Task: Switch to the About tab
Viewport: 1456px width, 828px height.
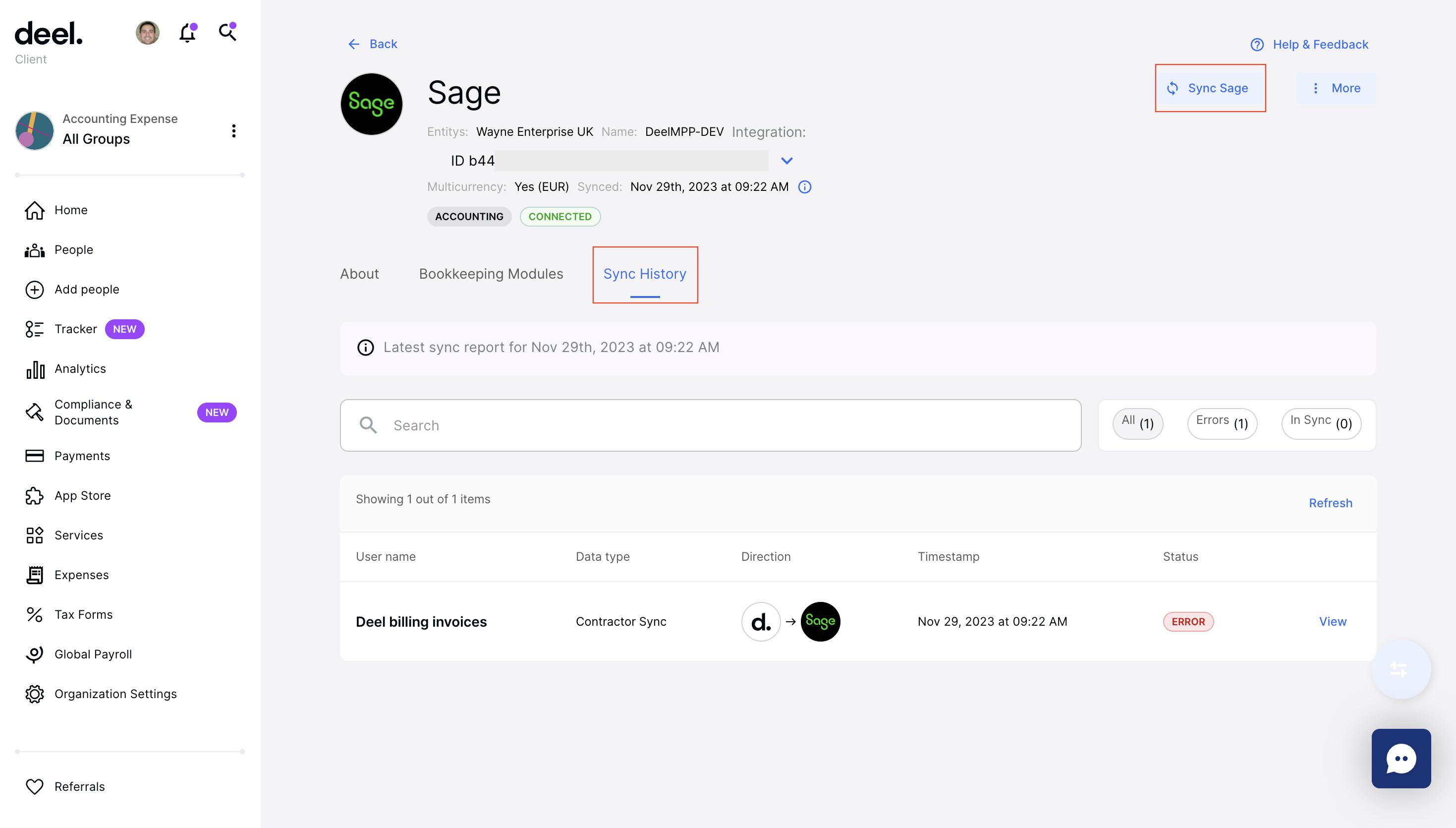Action: click(x=359, y=274)
